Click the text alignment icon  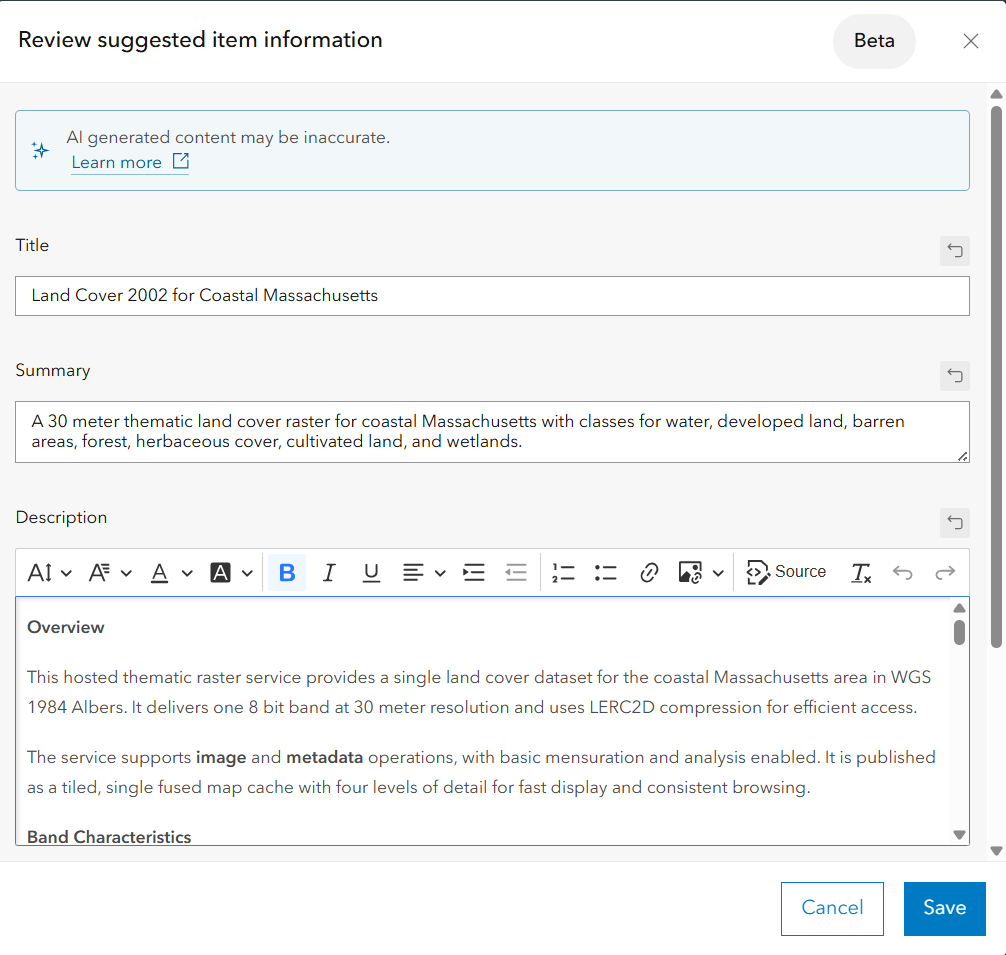(x=413, y=572)
